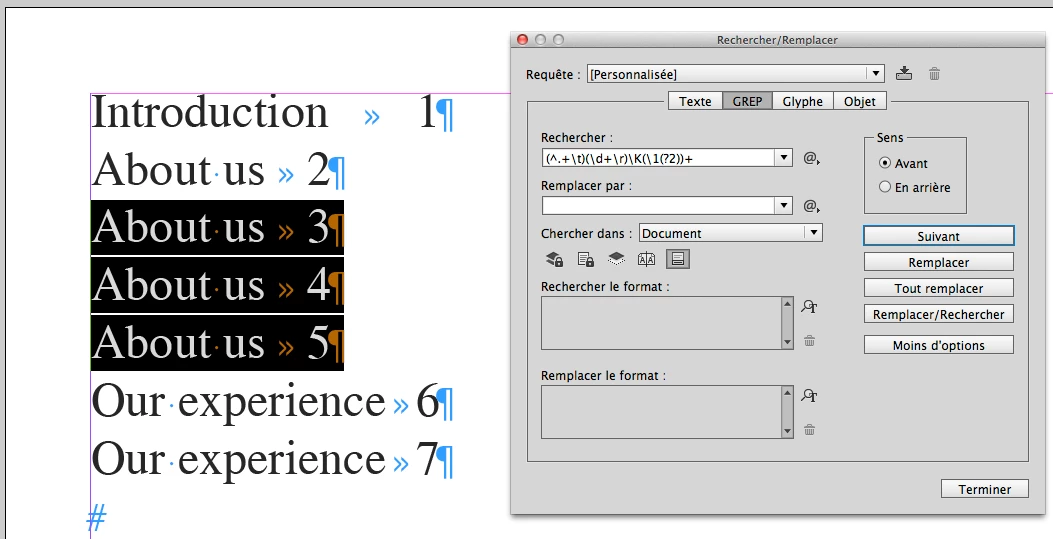Viewport: 1053px width, 539px height.
Task: Clear the Remplacer le format attributes
Action: pyautogui.click(x=809, y=430)
